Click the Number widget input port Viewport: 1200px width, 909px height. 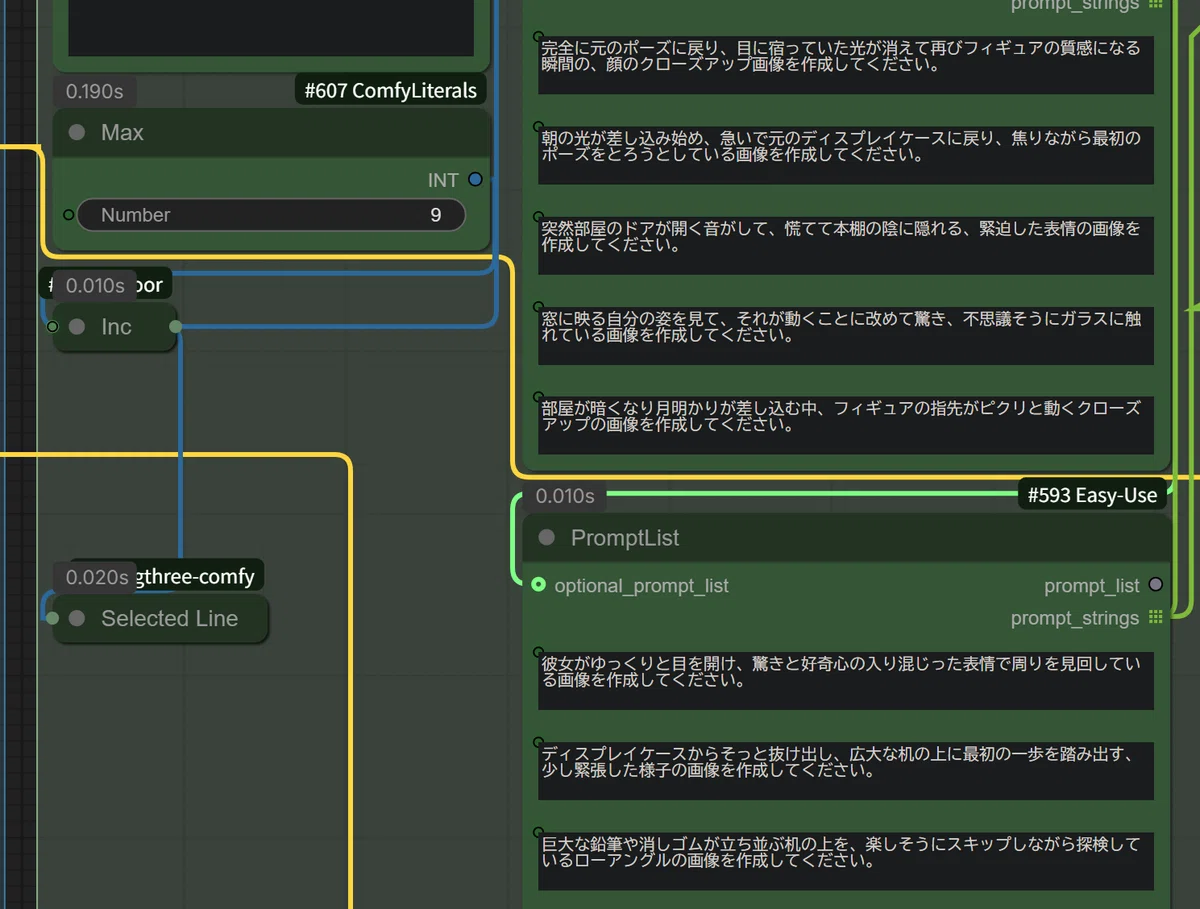coord(68,214)
